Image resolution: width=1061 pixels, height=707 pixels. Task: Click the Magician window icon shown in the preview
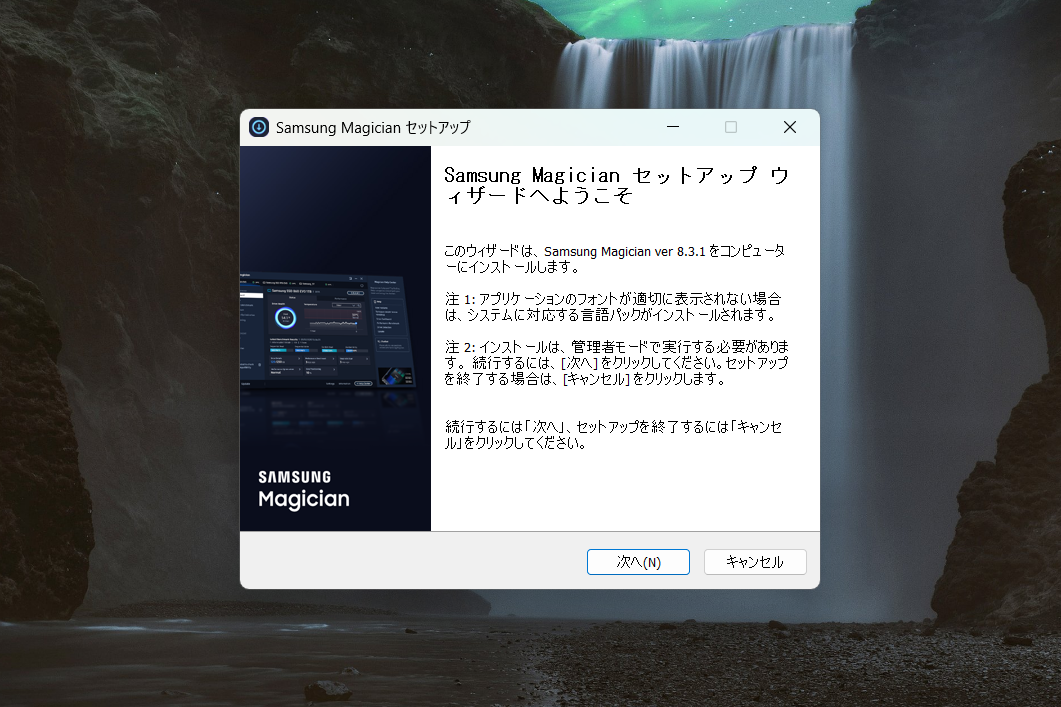click(x=269, y=291)
